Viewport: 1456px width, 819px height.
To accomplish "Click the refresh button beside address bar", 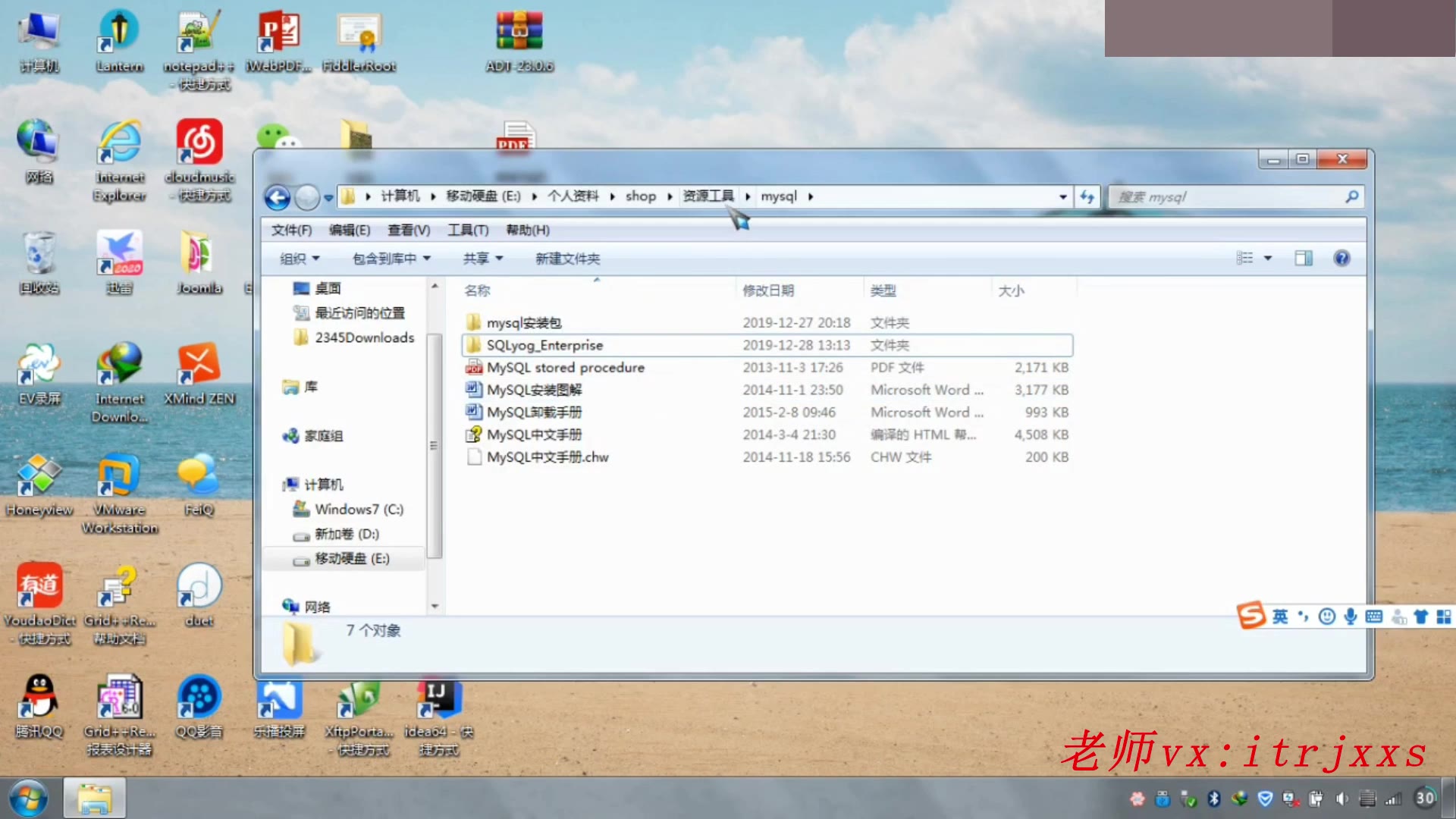I will [x=1087, y=197].
